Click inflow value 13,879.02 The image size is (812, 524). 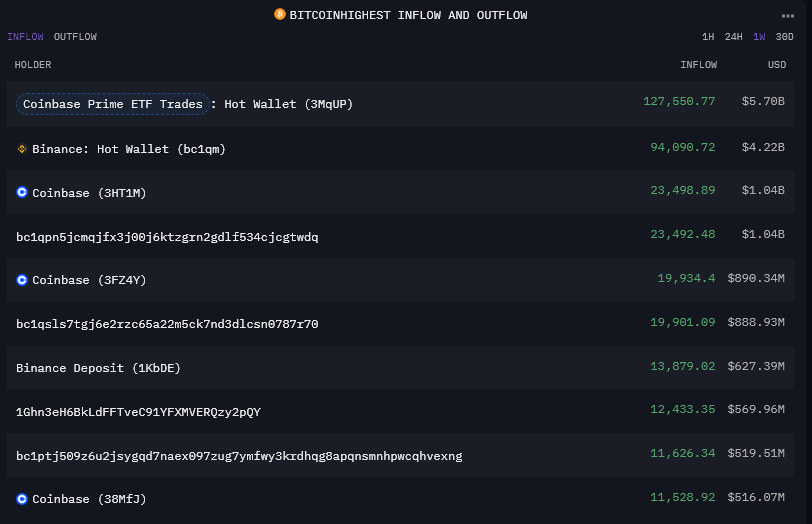683,367
